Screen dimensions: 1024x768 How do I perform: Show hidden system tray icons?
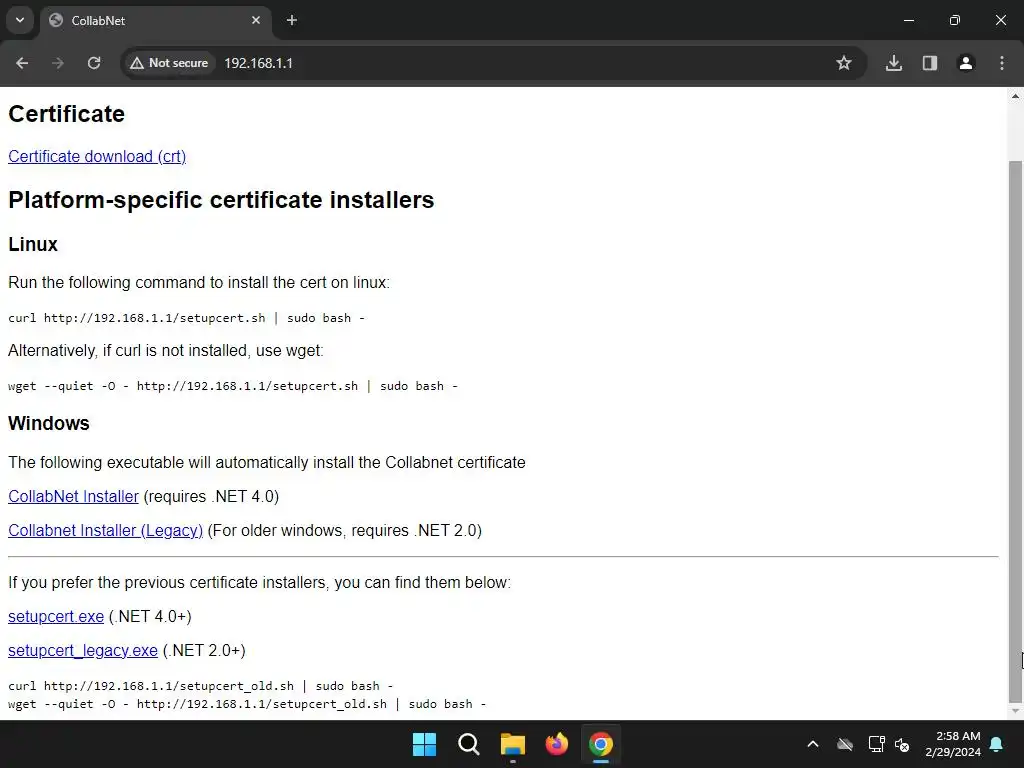coord(813,744)
